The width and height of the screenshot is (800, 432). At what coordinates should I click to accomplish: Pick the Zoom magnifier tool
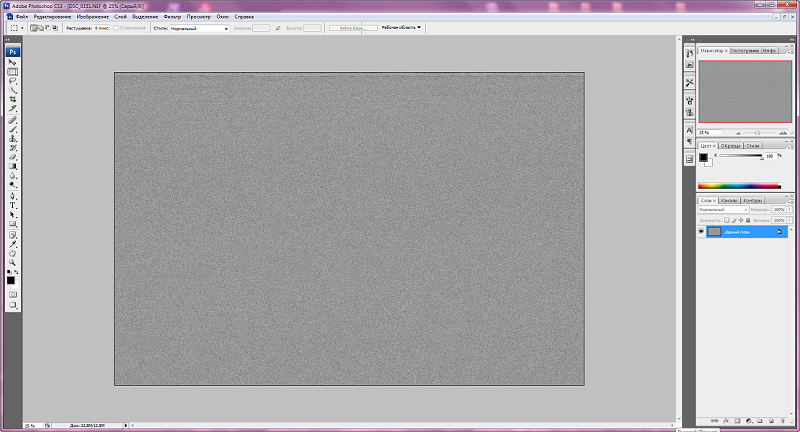13,263
